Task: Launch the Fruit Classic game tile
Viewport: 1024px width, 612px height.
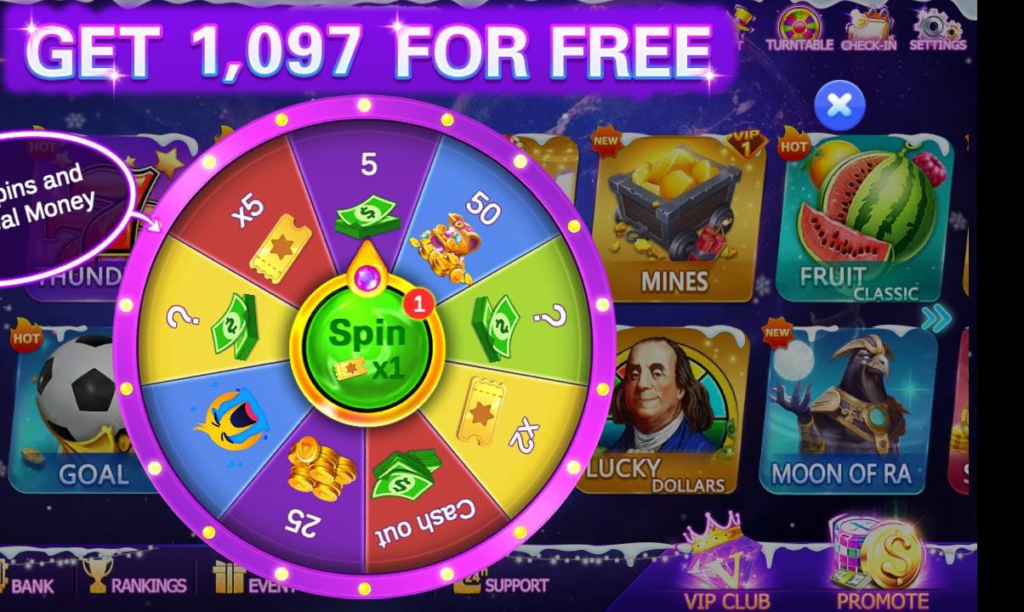Action: [x=863, y=217]
